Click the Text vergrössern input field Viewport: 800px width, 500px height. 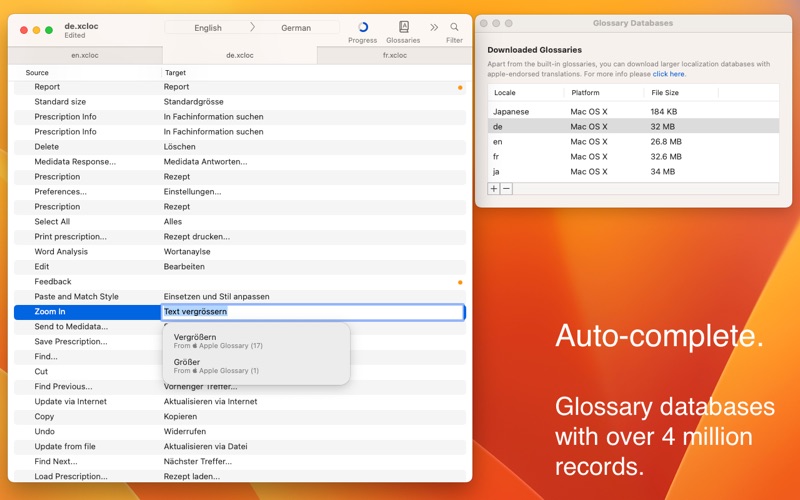[x=312, y=312]
